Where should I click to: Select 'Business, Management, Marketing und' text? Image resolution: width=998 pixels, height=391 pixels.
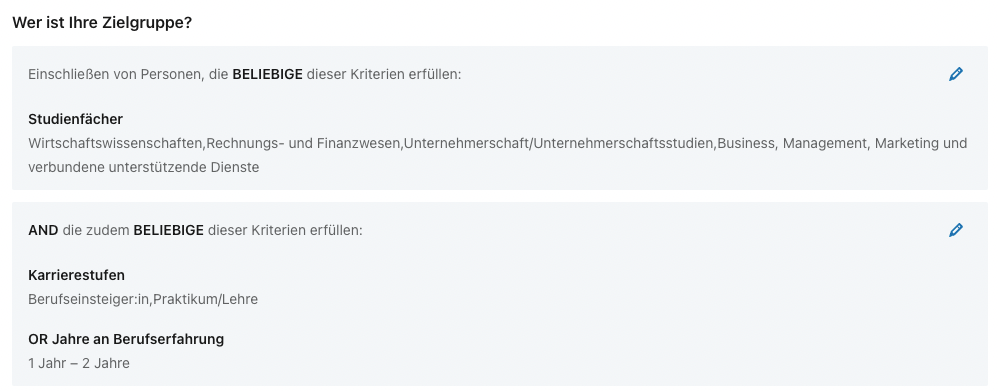pyautogui.click(x=842, y=143)
